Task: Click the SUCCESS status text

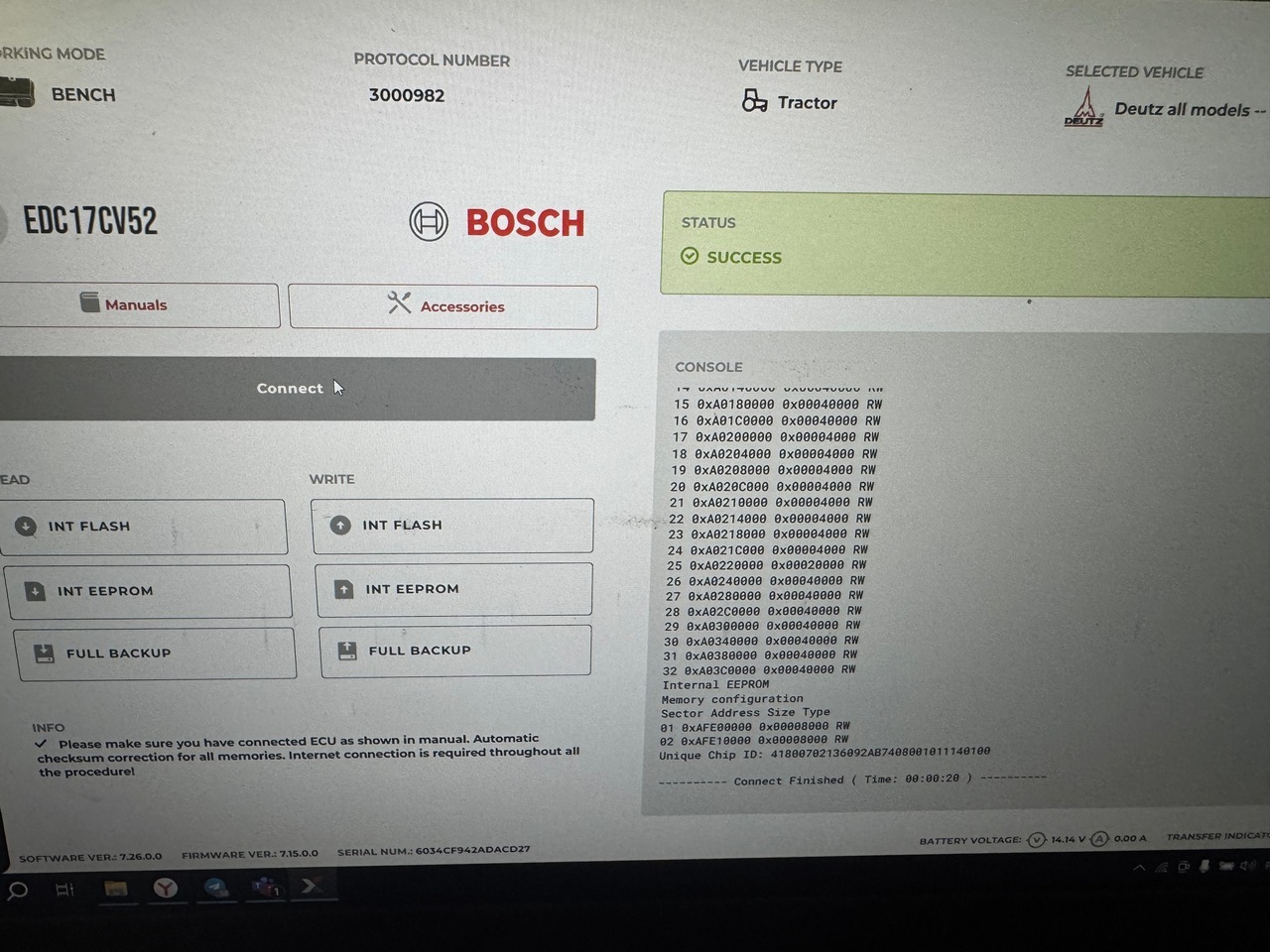Action: [744, 257]
